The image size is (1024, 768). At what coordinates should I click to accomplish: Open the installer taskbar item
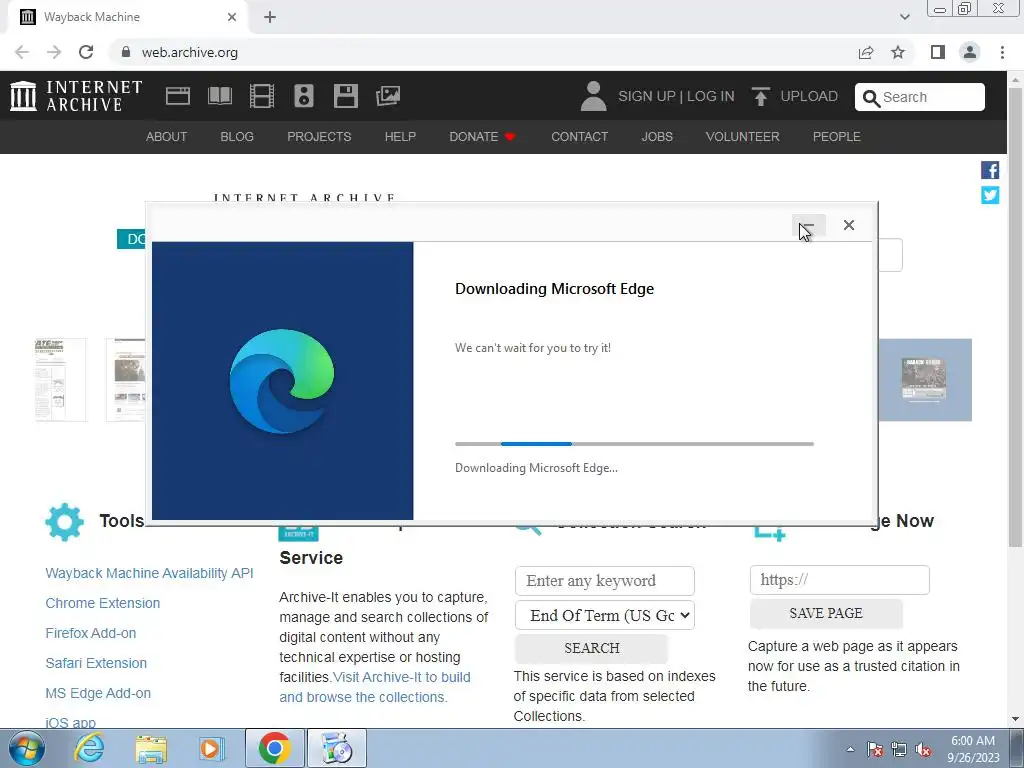click(337, 748)
